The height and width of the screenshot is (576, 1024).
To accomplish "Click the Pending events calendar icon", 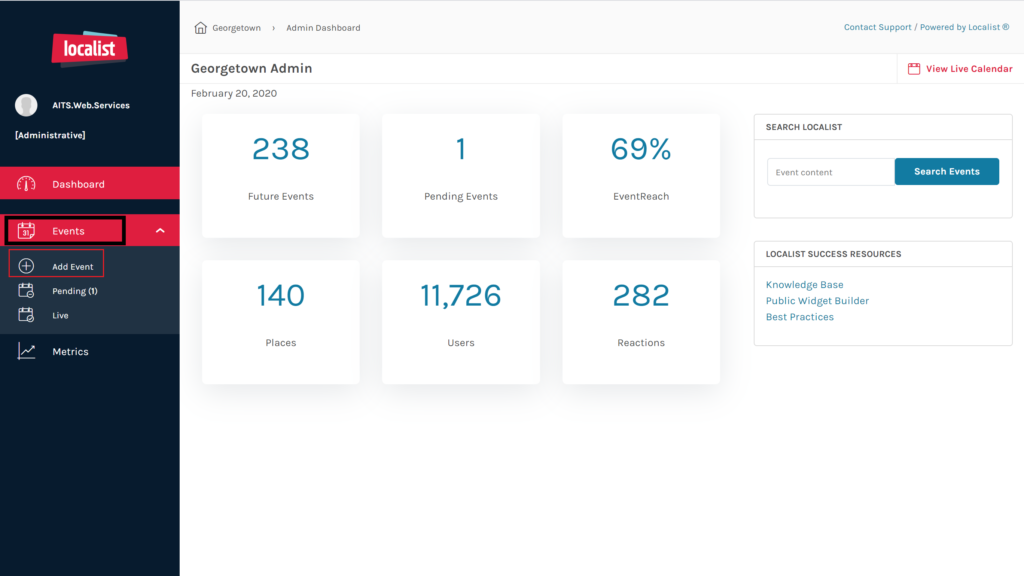I will coord(27,291).
